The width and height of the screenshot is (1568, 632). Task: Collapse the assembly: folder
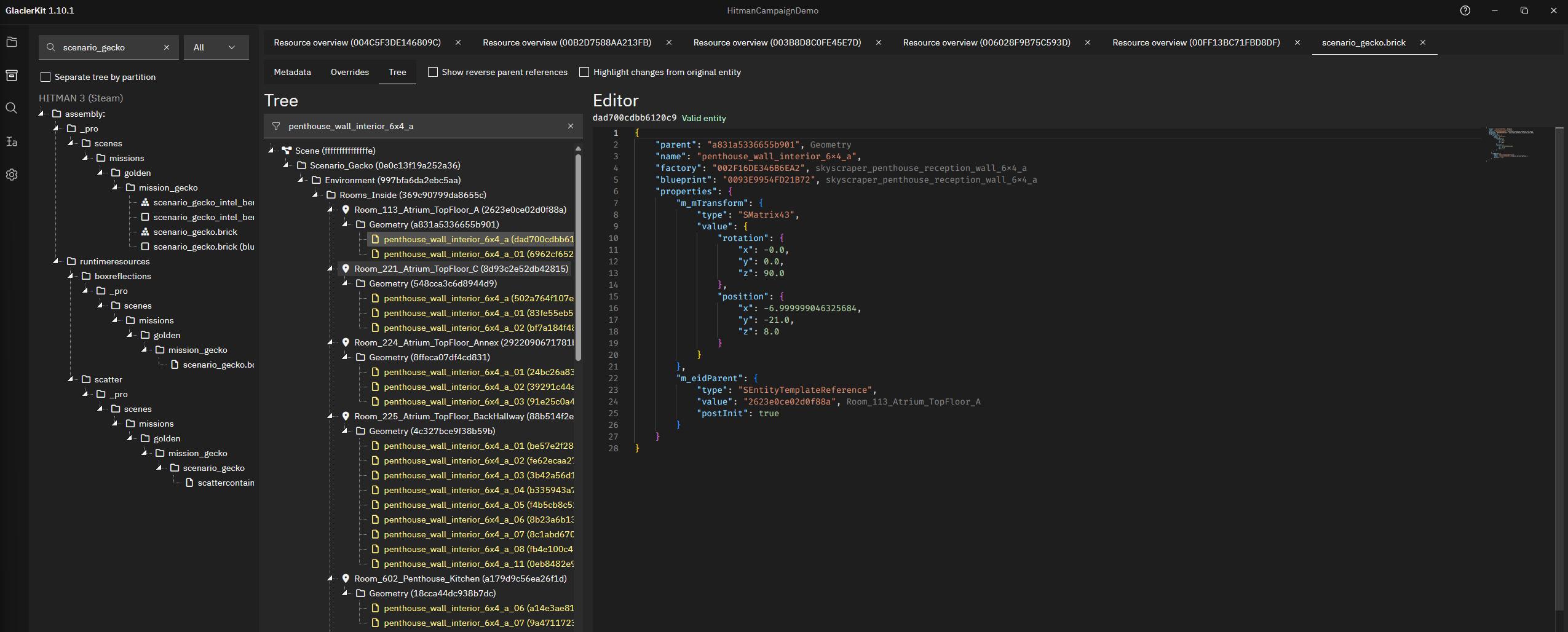pyautogui.click(x=42, y=114)
